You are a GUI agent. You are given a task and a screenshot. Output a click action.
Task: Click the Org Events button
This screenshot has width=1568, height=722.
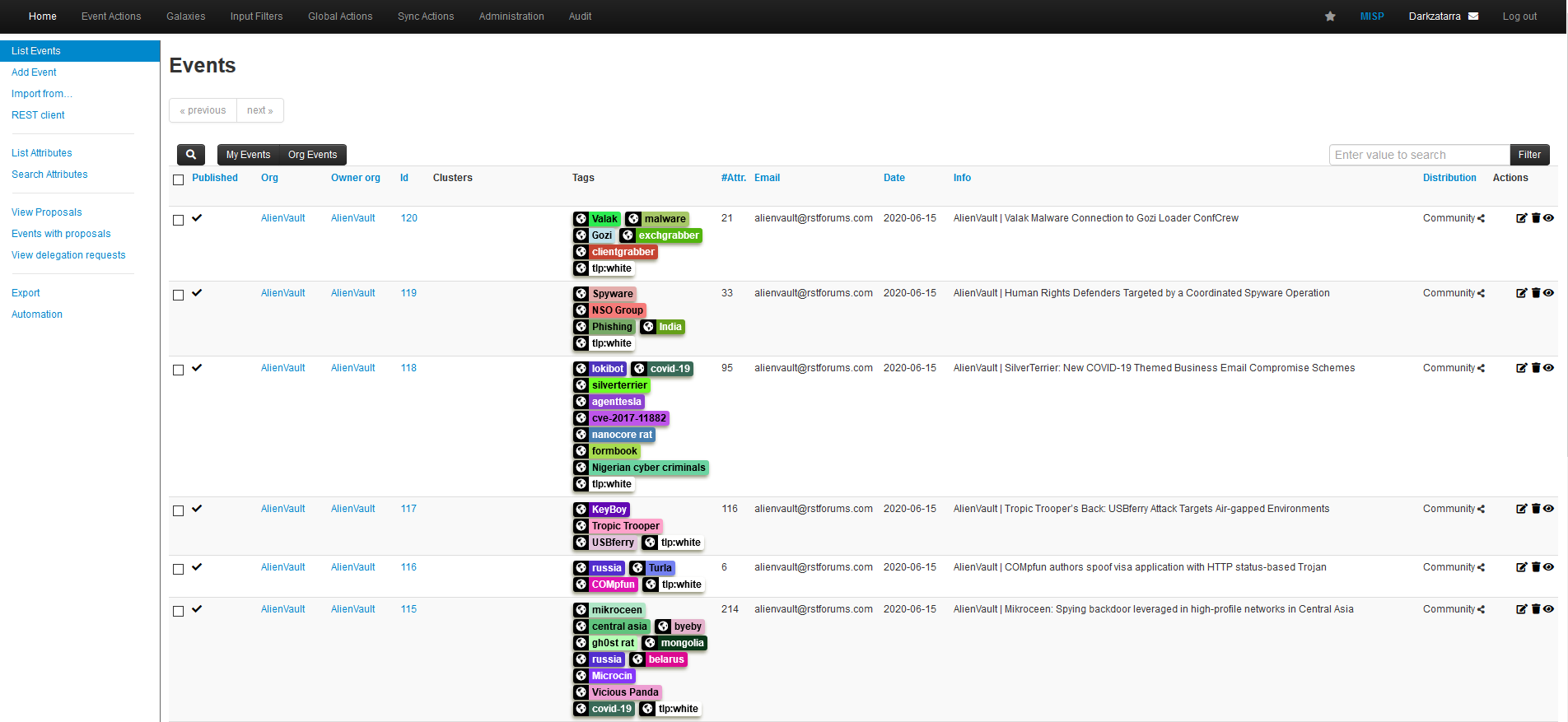click(x=312, y=155)
